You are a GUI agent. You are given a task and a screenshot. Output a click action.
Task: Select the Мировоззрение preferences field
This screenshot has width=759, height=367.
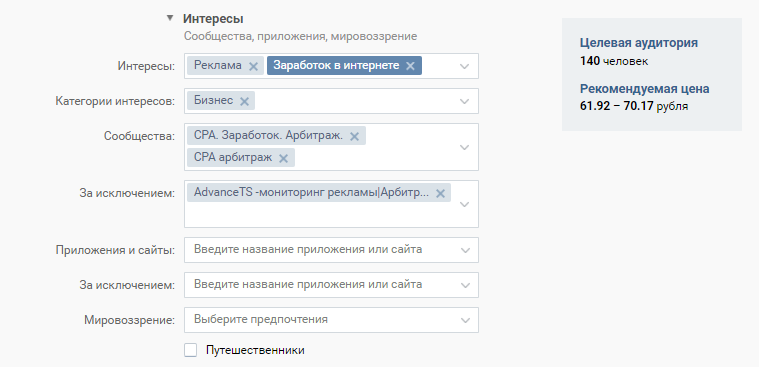(331, 320)
